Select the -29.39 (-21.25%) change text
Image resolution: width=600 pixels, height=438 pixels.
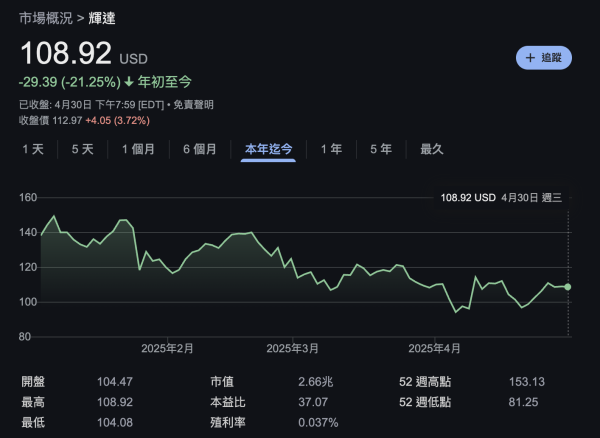70,82
